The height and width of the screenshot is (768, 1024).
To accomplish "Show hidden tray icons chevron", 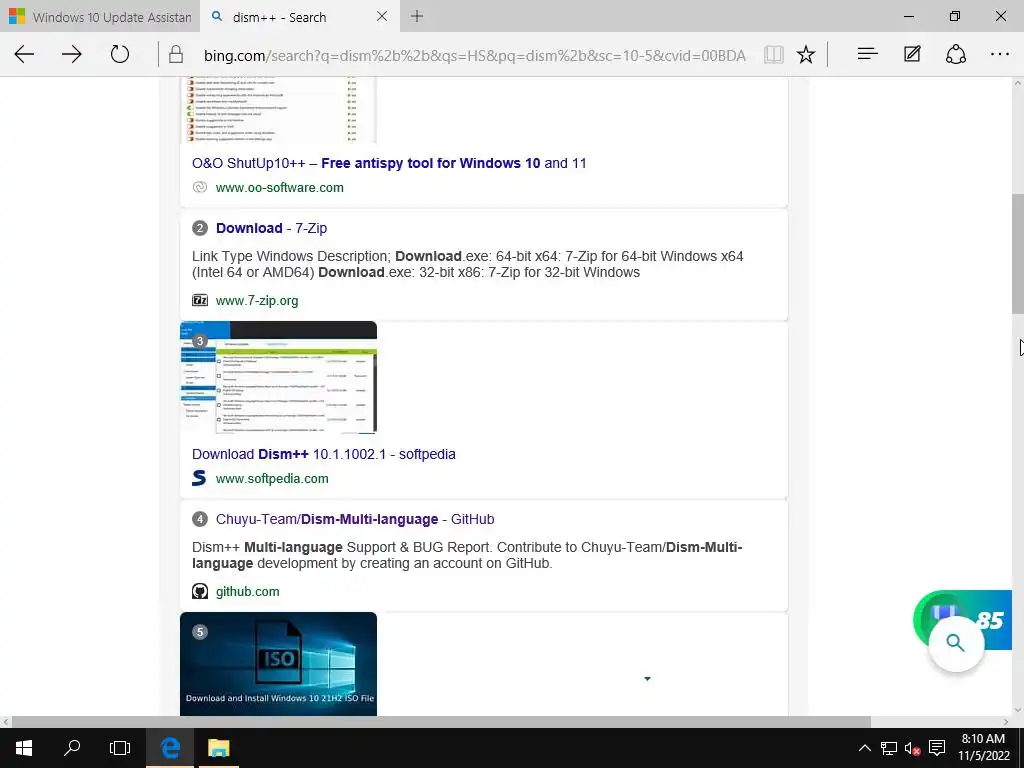I will tap(864, 748).
